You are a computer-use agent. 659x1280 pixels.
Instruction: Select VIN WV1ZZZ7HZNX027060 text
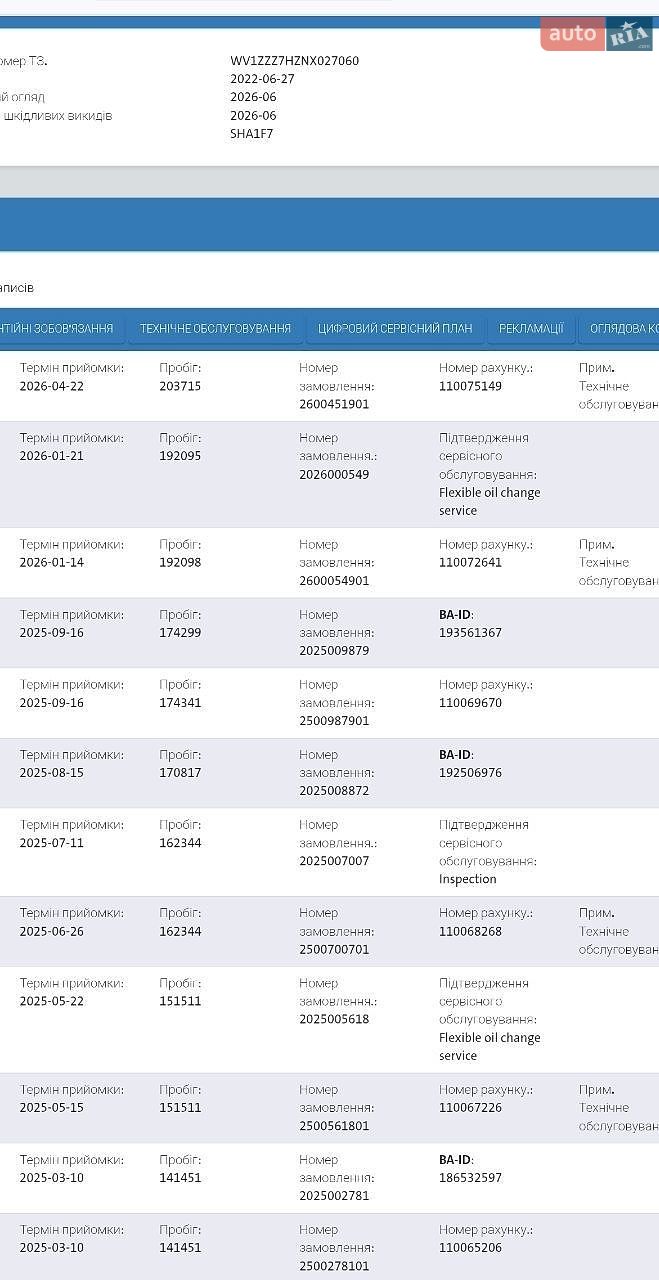tap(294, 61)
